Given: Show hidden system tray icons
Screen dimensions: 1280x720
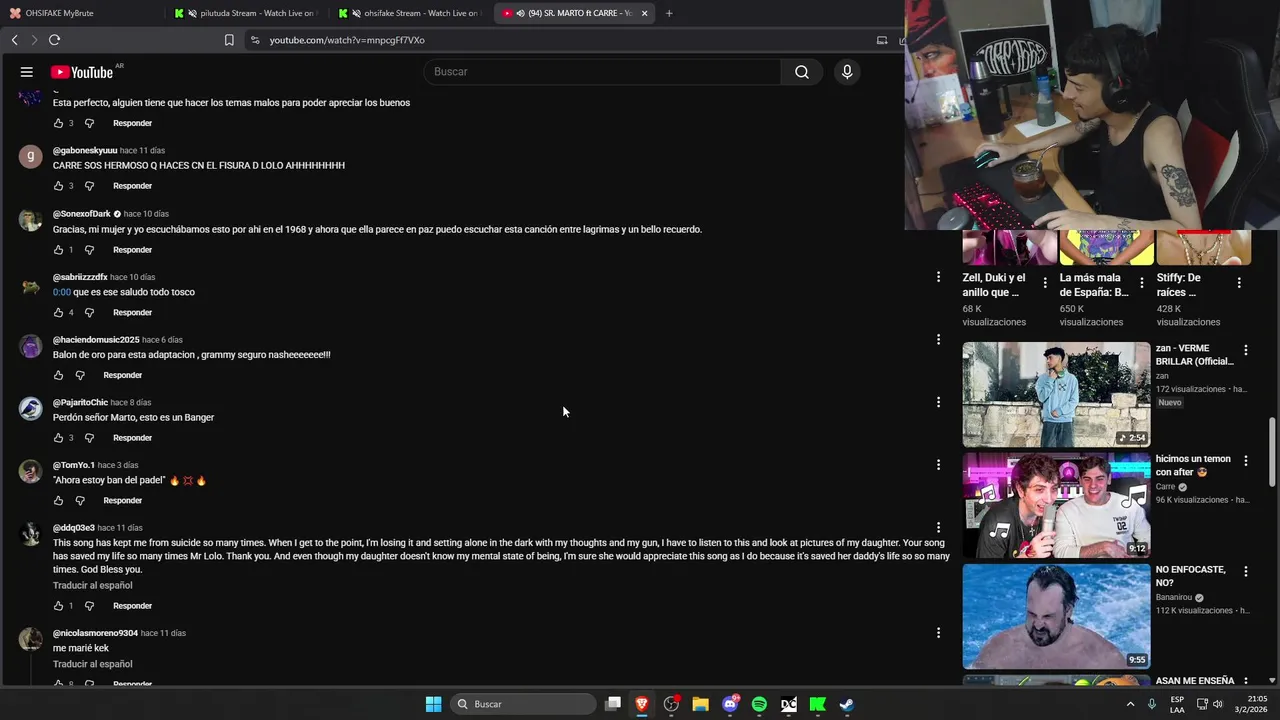Looking at the screenshot, I should pos(1131,704).
